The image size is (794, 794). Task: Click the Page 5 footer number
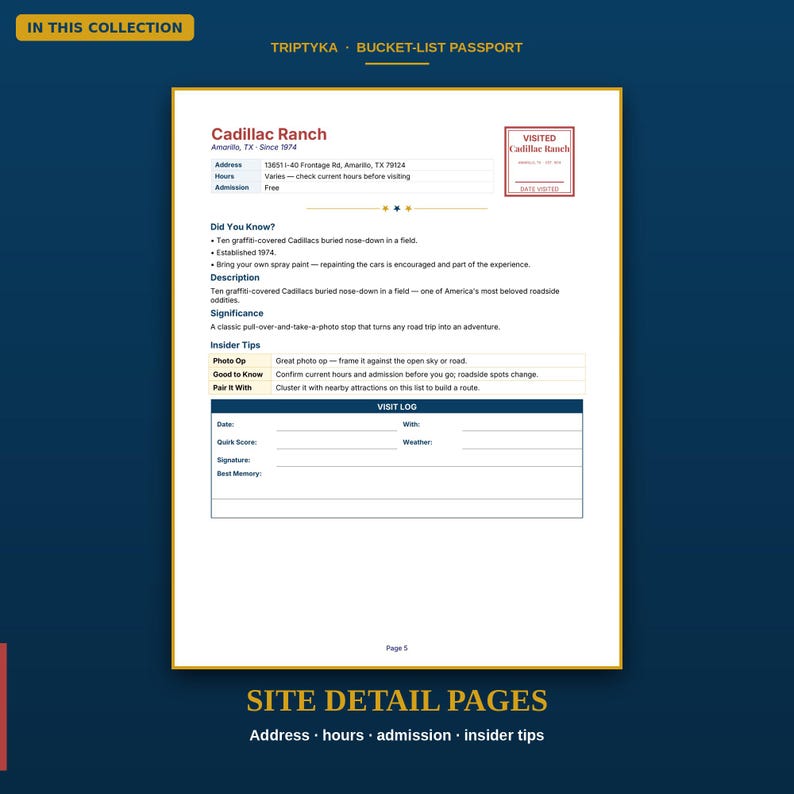(x=397, y=648)
